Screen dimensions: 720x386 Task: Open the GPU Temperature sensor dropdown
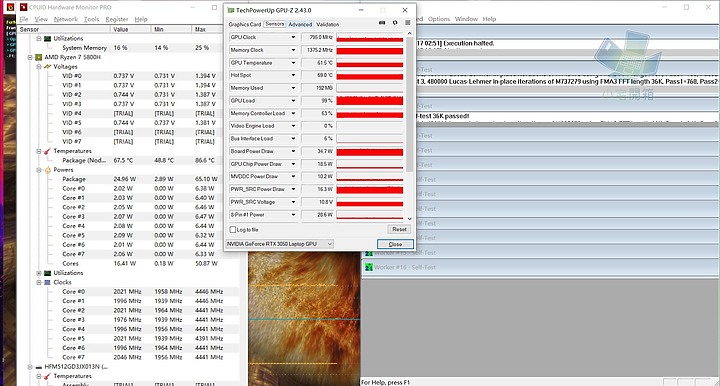(293, 62)
